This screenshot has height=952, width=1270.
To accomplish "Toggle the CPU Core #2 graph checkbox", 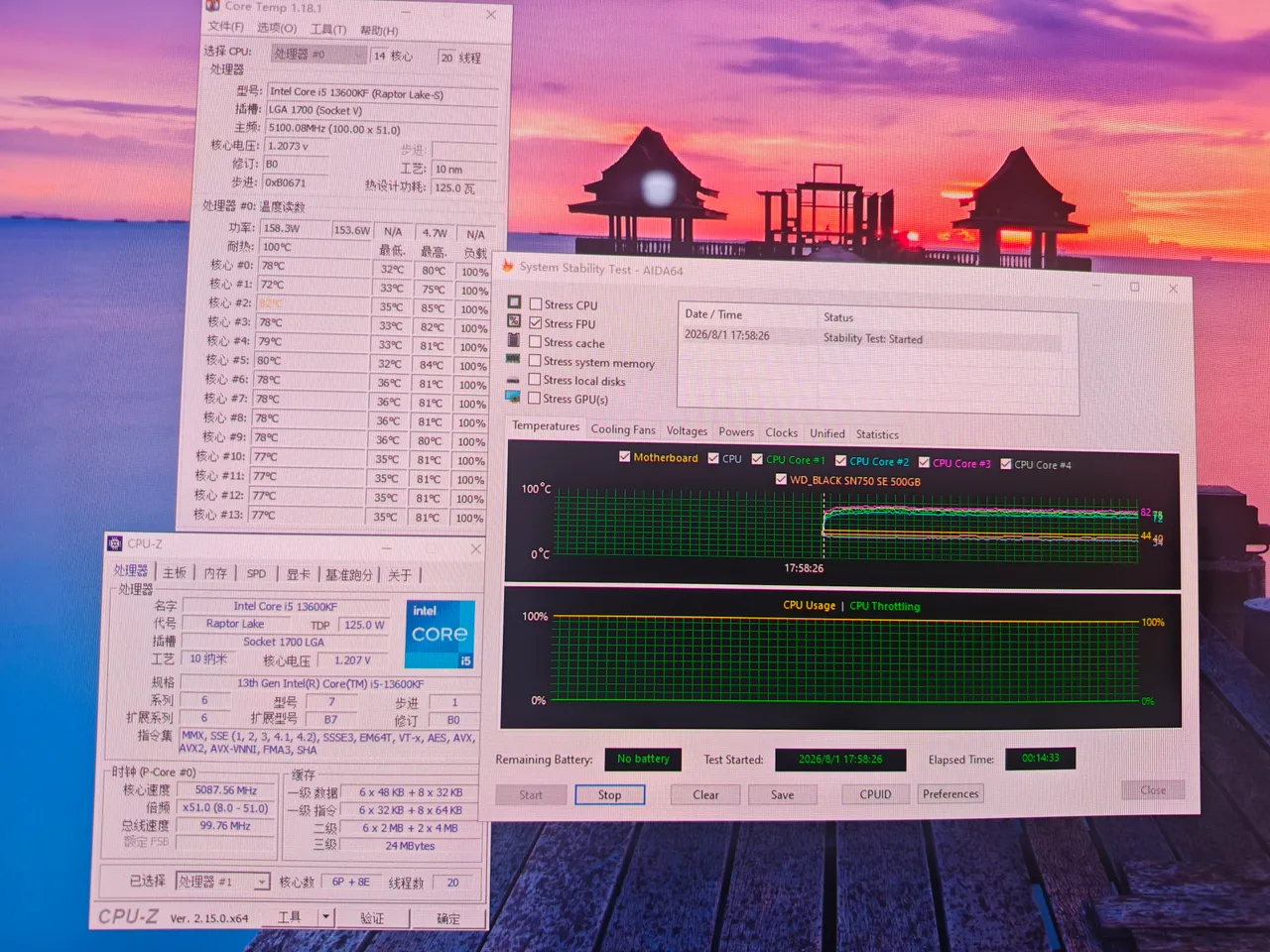I will [x=840, y=461].
